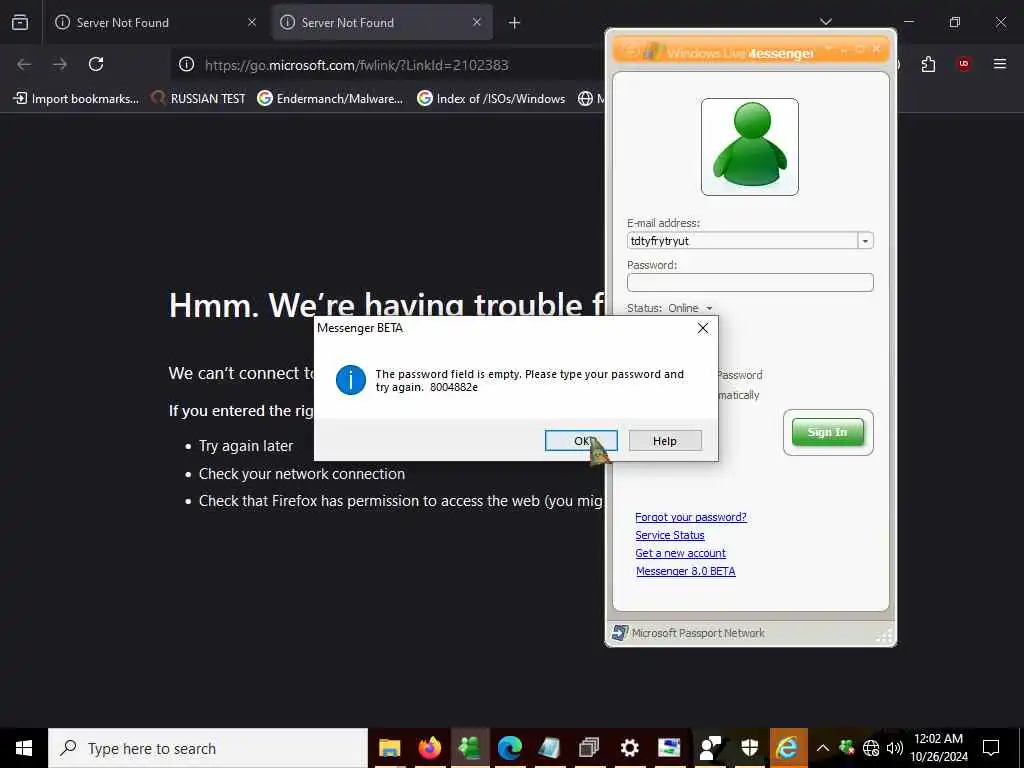The image size is (1024, 768).
Task: Open the Windows Start menu
Action: coord(24,748)
